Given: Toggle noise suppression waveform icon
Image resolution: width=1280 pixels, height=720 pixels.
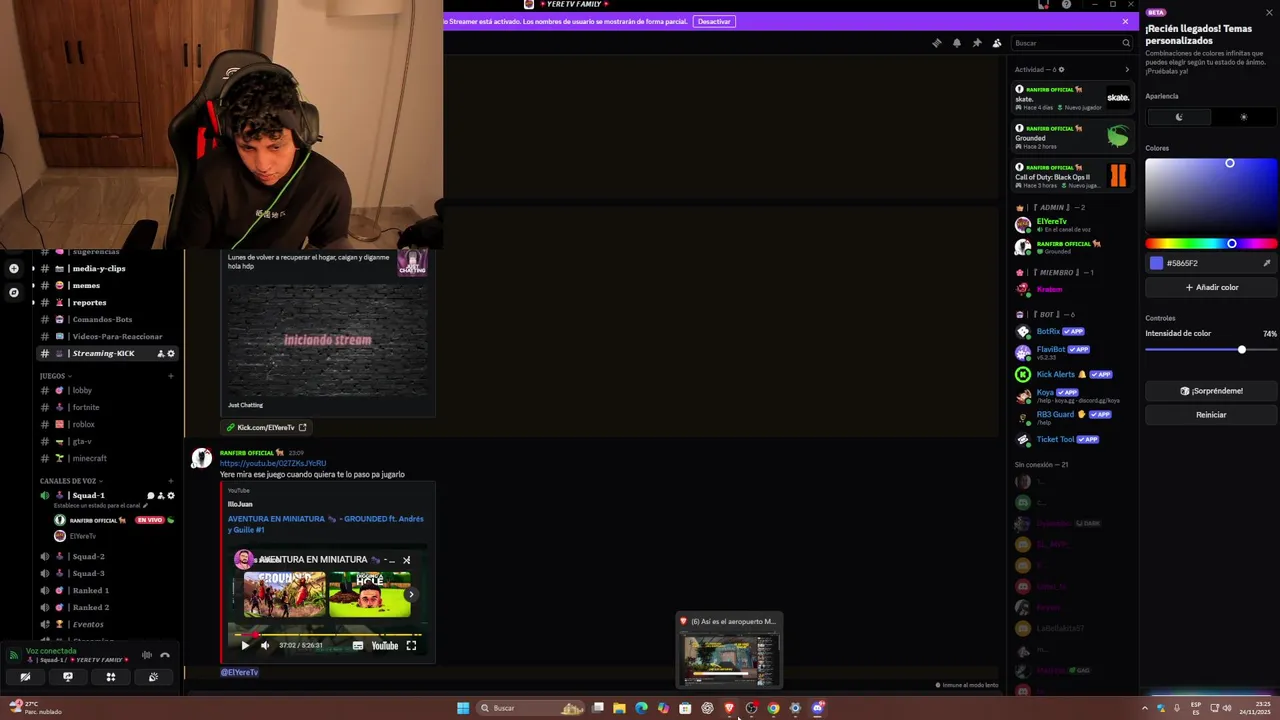Looking at the screenshot, I should point(147,655).
